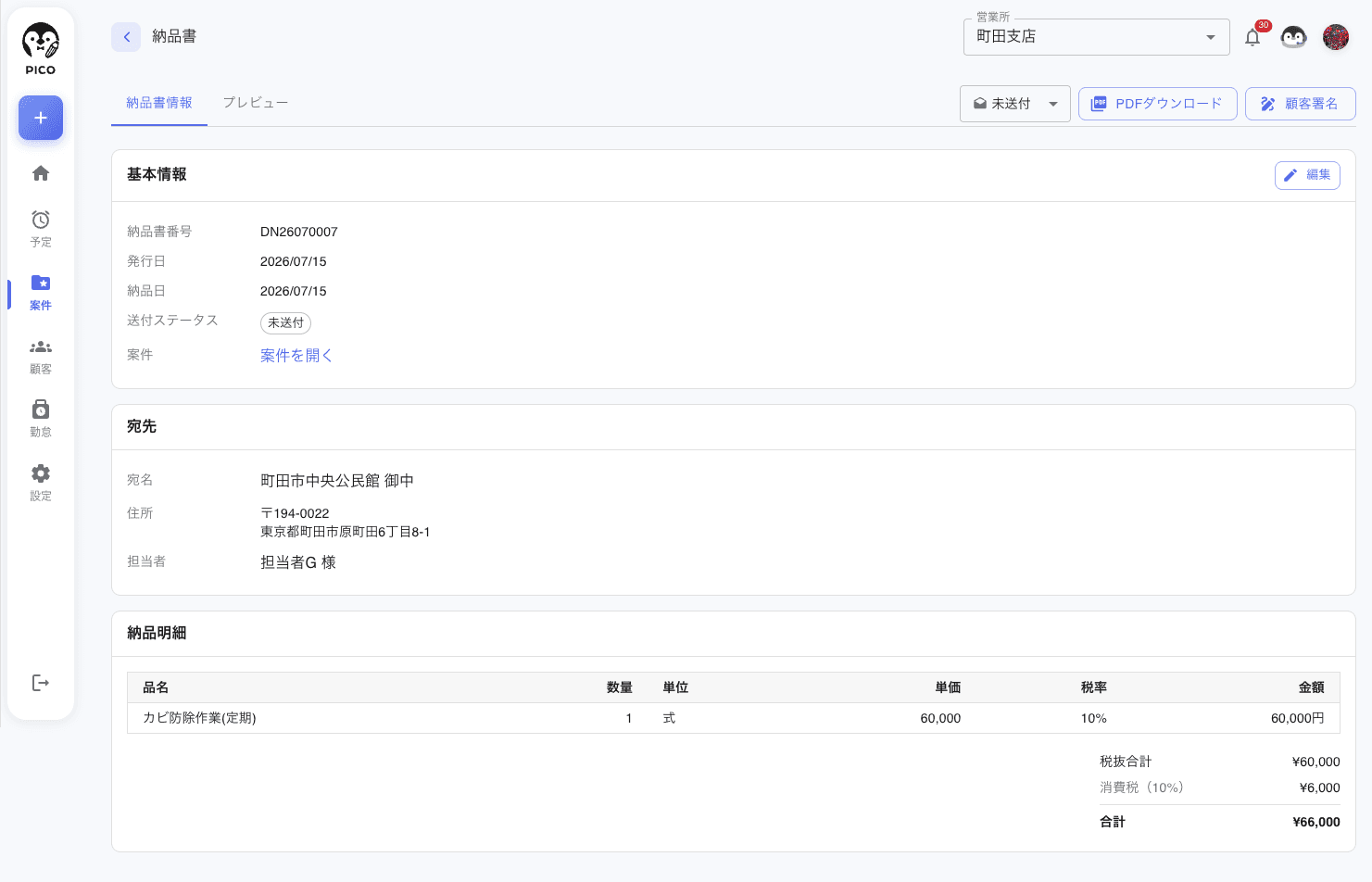Expand 未送付 status dropdown arrow
The width and height of the screenshot is (1372, 882).
point(1053,104)
